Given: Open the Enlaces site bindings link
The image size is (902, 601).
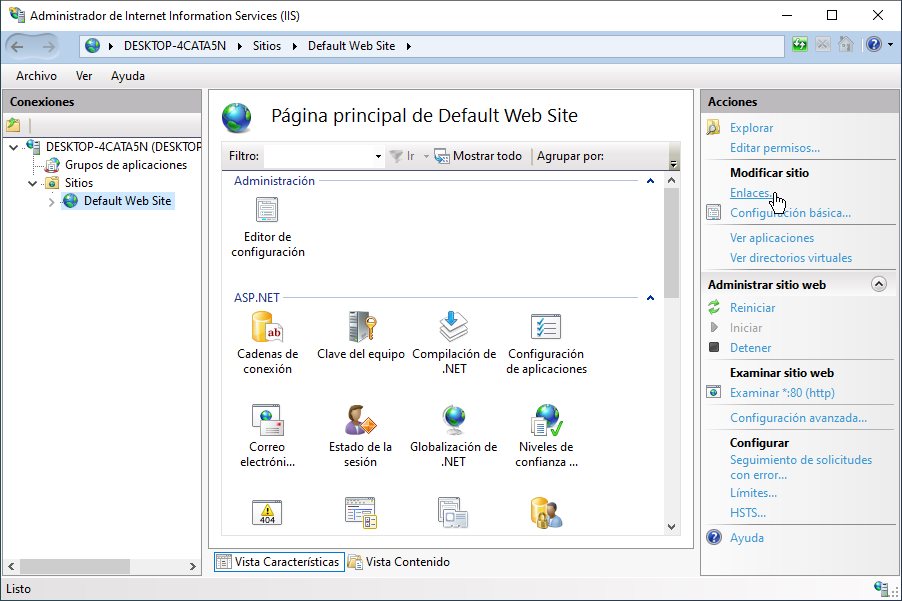Looking at the screenshot, I should [751, 193].
